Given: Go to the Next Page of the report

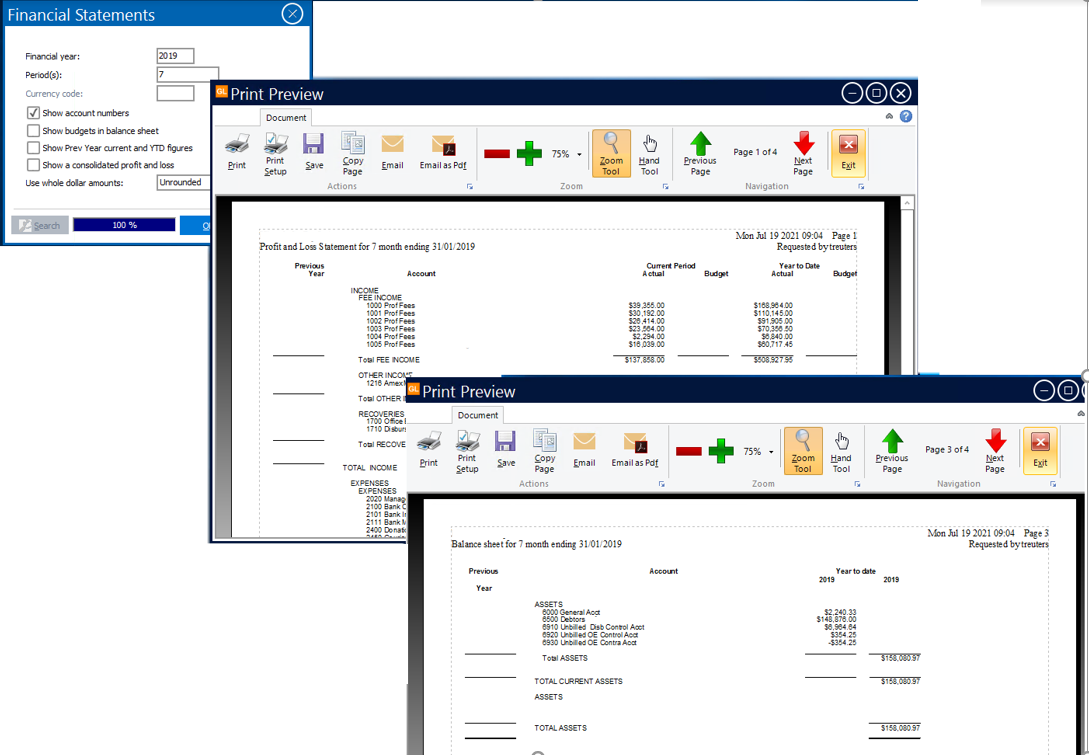Looking at the screenshot, I should [803, 152].
